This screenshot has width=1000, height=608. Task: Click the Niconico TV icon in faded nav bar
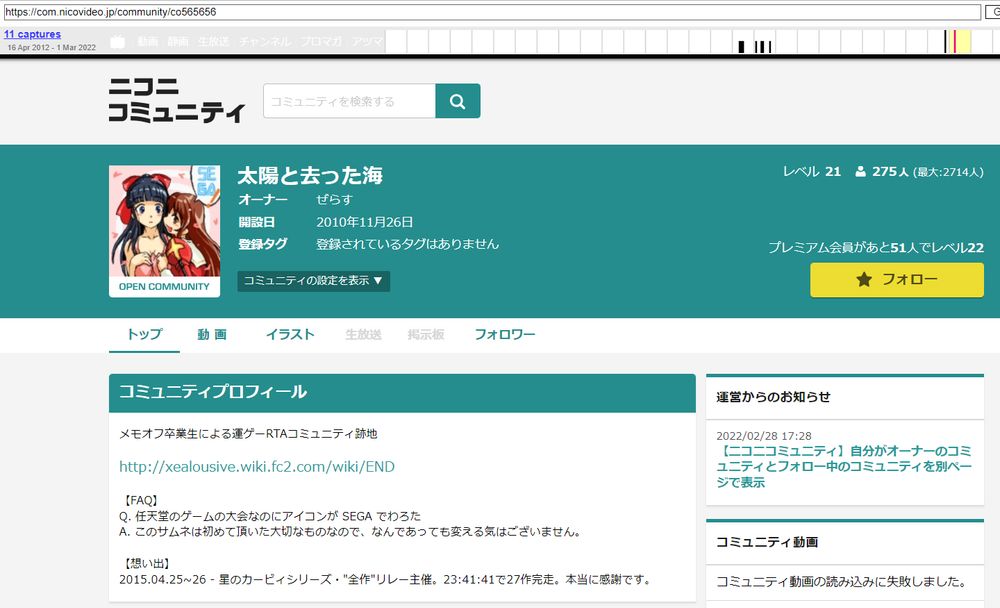(x=117, y=42)
